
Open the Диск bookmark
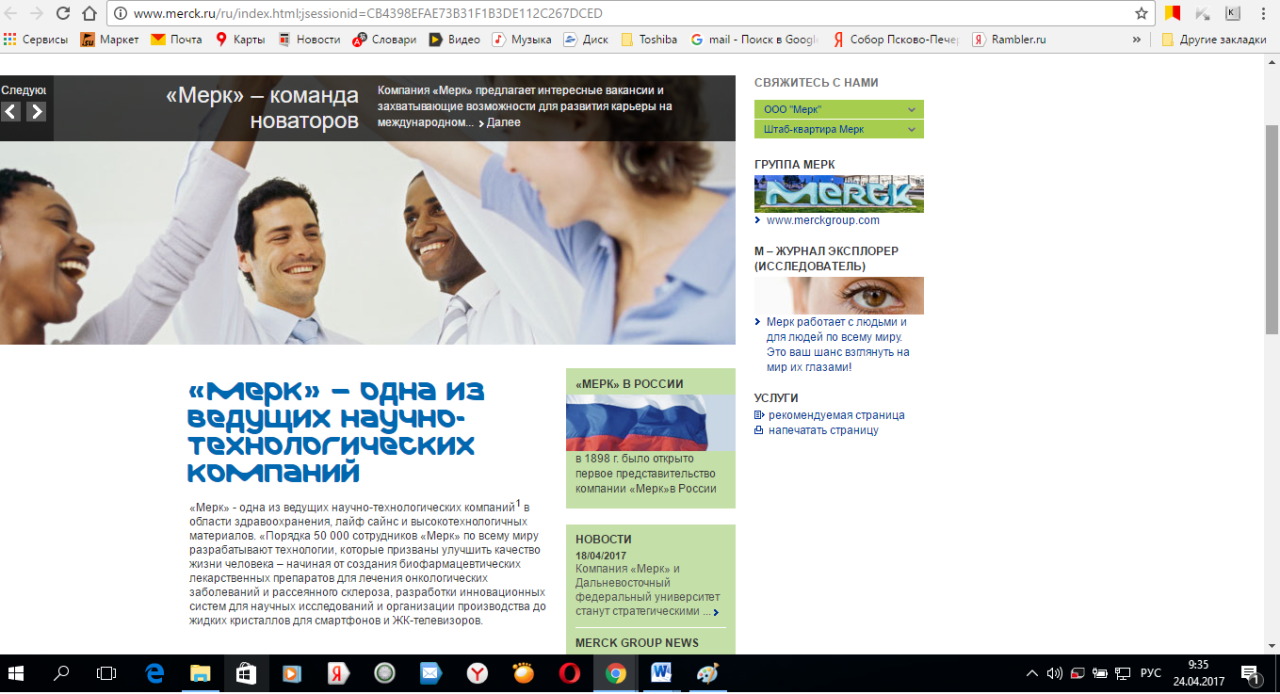(x=586, y=40)
